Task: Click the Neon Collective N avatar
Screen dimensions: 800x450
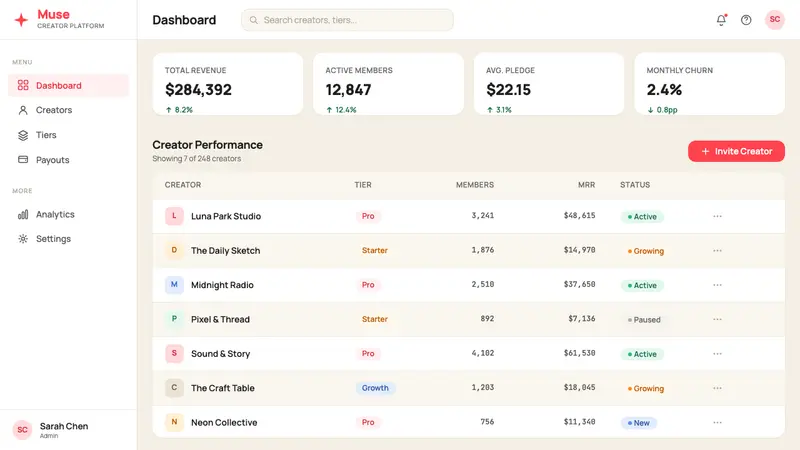Action: (x=174, y=422)
